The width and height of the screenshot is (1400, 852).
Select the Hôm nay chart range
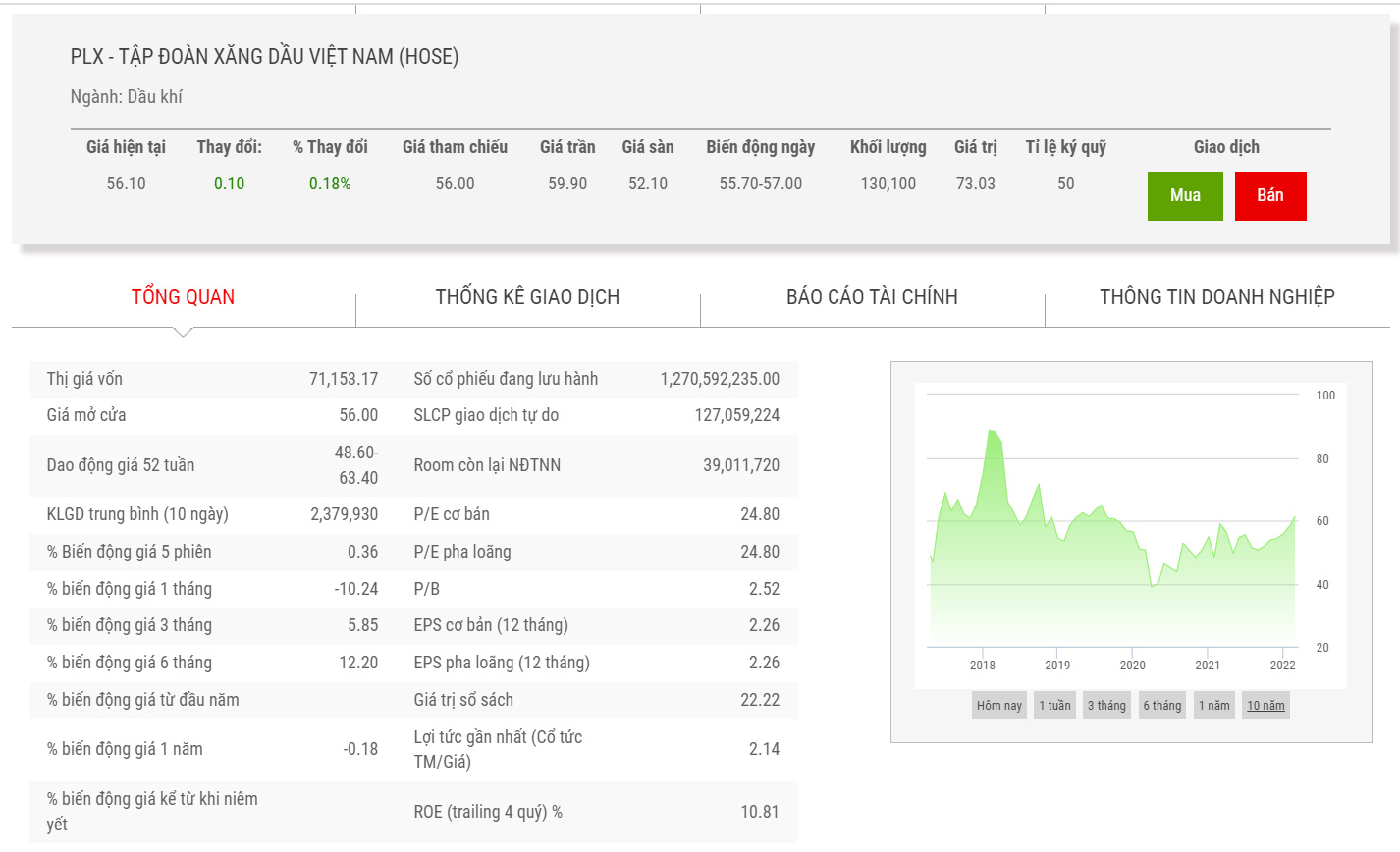(x=998, y=705)
